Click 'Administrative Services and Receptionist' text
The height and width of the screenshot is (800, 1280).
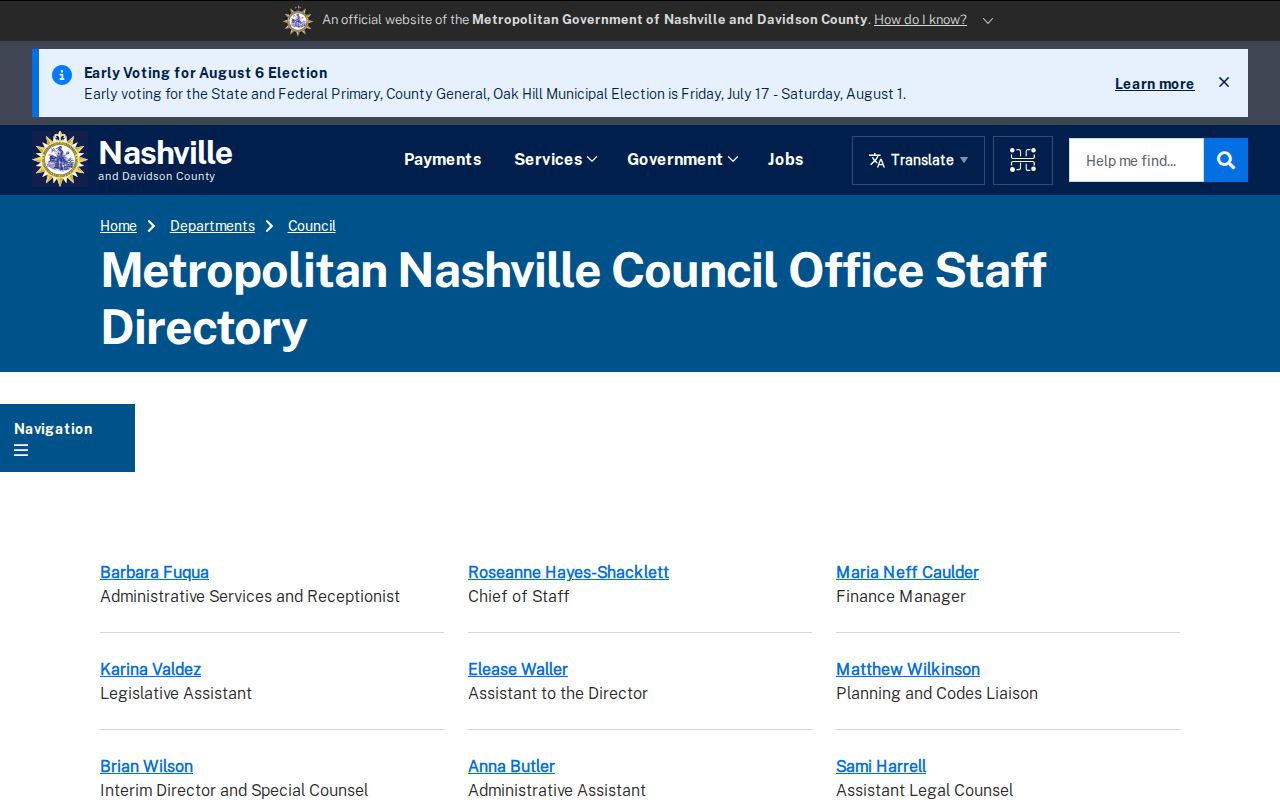pos(249,596)
